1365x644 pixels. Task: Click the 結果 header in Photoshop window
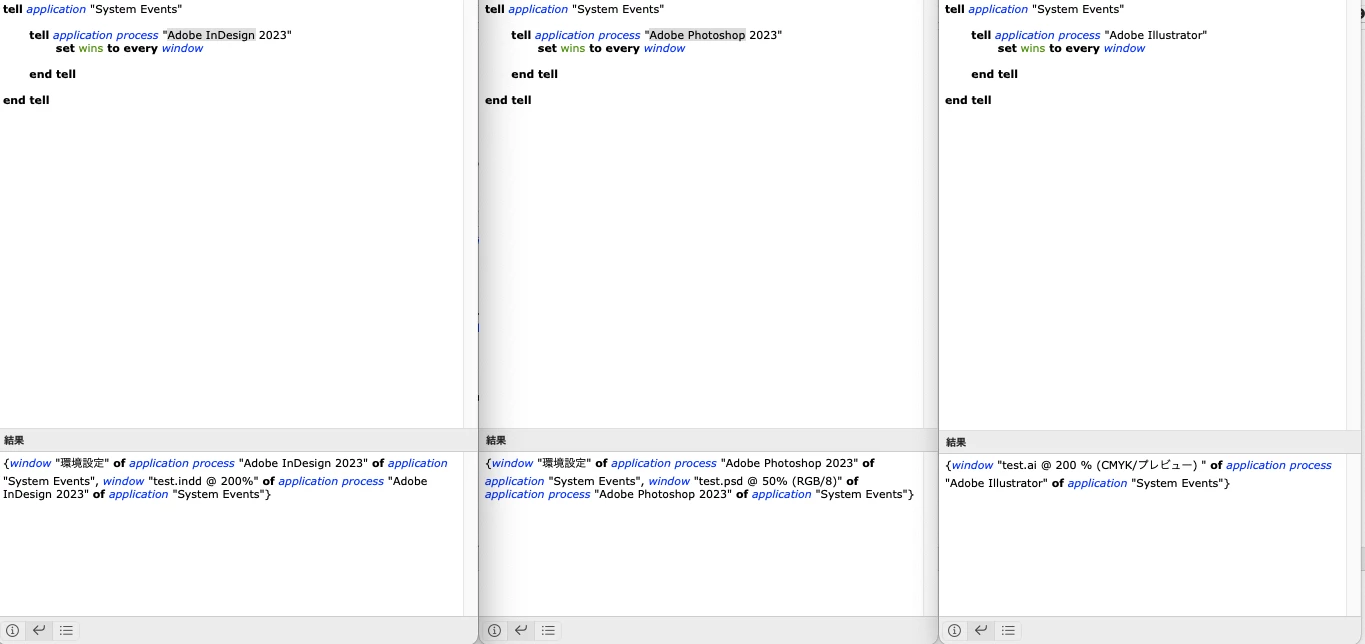(x=496, y=440)
